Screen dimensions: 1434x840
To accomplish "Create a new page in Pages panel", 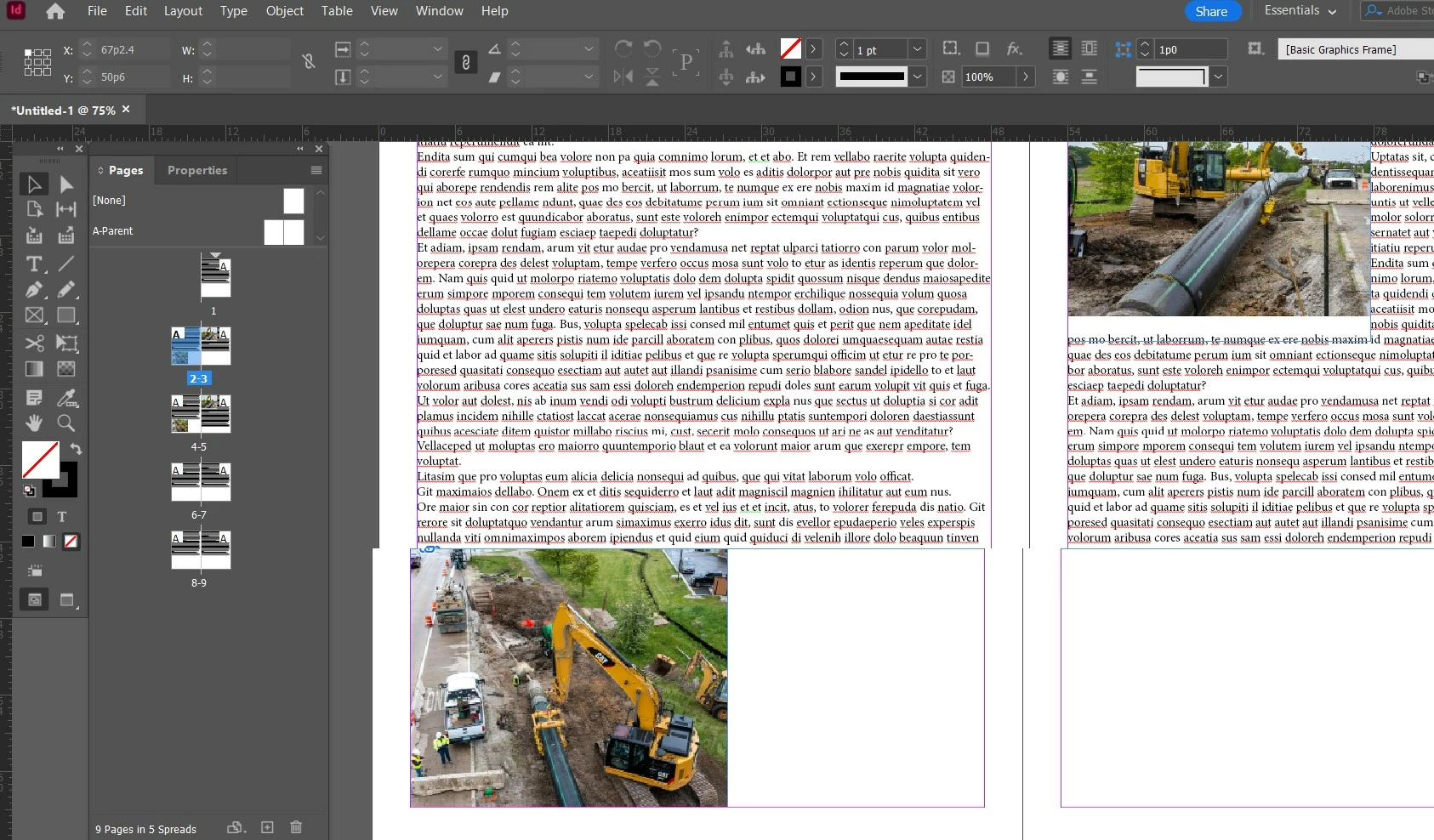I will (267, 827).
